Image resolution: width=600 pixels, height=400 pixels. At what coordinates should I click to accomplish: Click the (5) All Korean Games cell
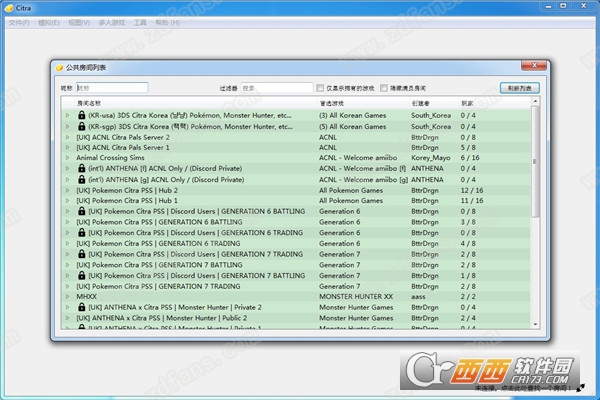[352, 126]
